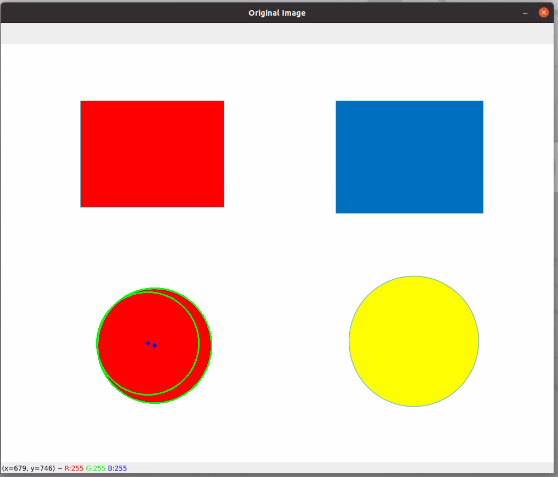Close the Original Image window
Image resolution: width=558 pixels, height=477 pixels.
tap(543, 12)
